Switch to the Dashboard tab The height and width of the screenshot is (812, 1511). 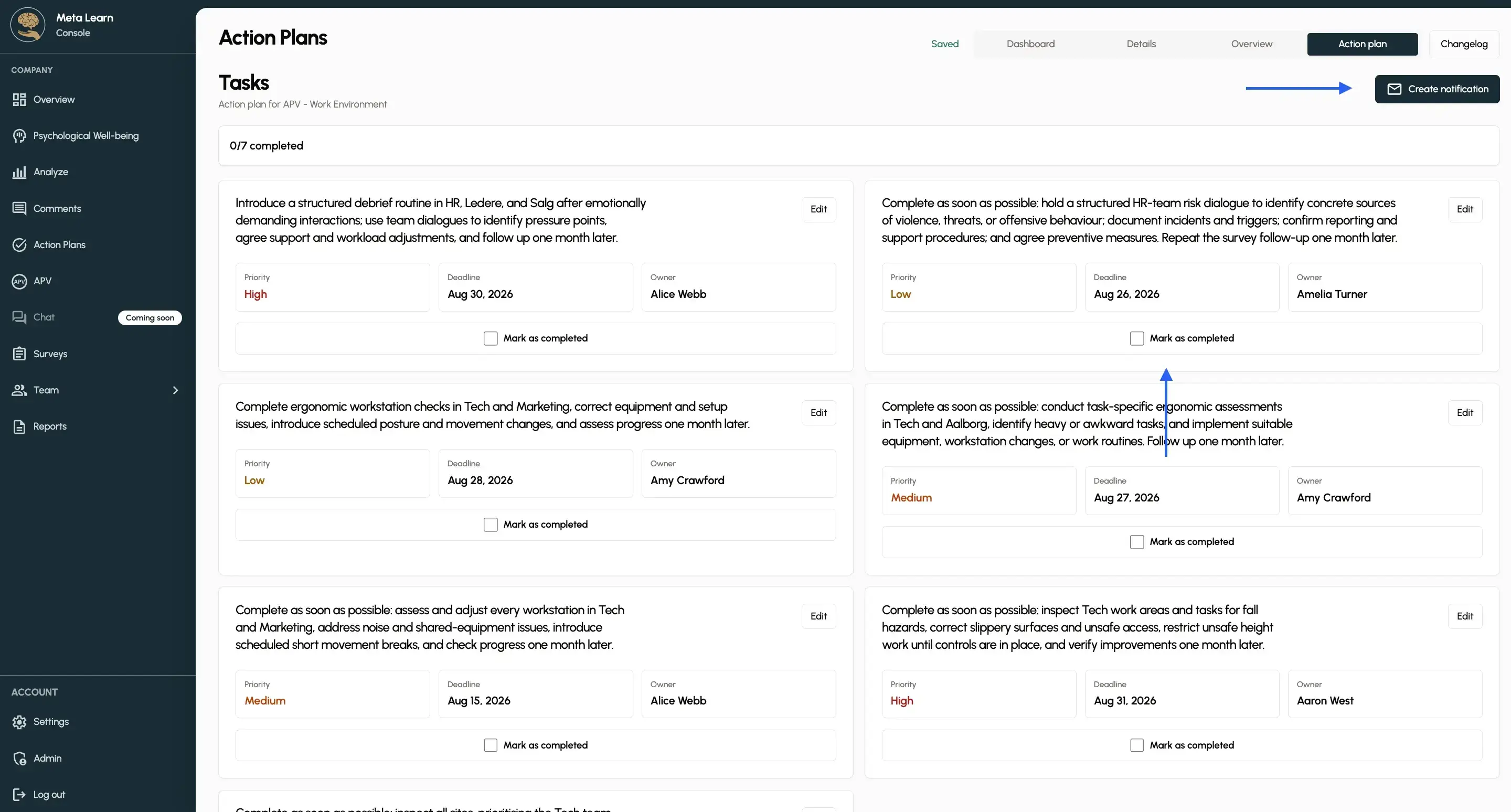[x=1030, y=44]
